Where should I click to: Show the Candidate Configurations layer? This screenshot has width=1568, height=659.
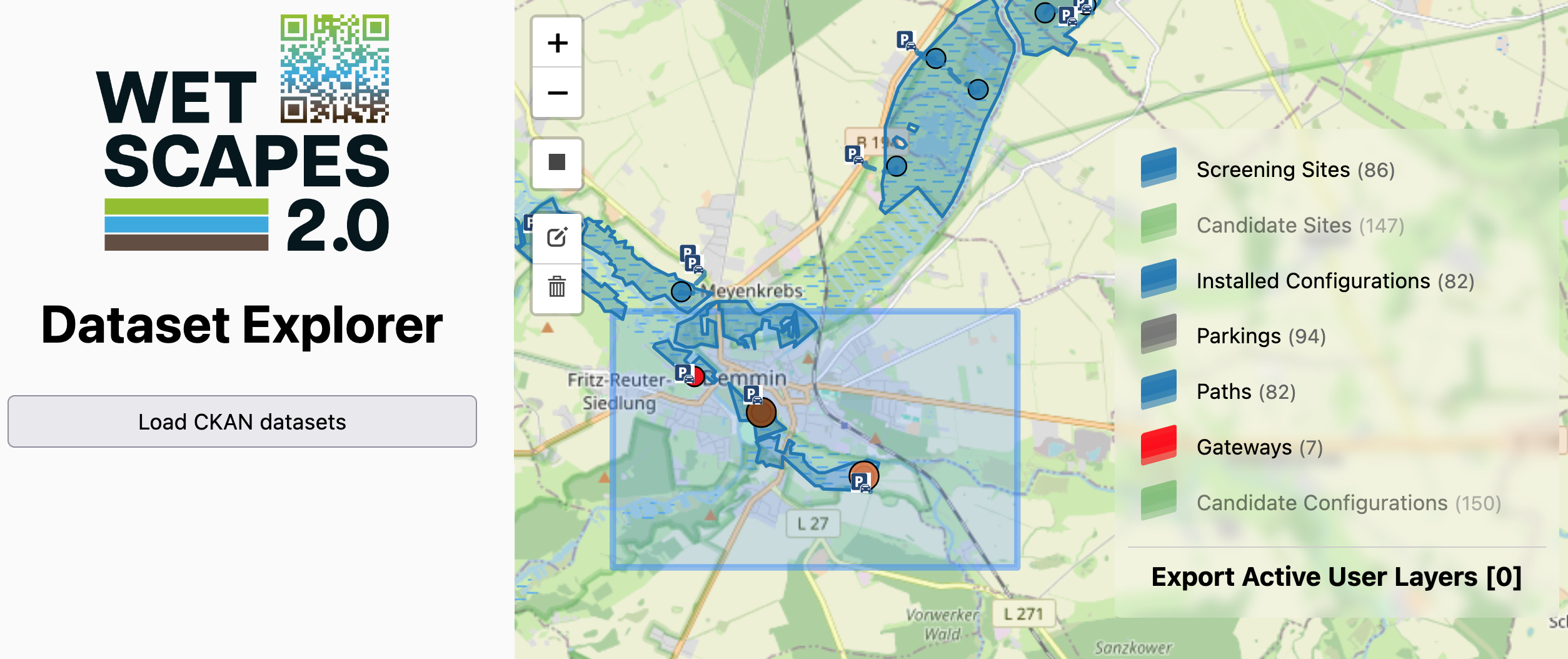coord(1348,503)
